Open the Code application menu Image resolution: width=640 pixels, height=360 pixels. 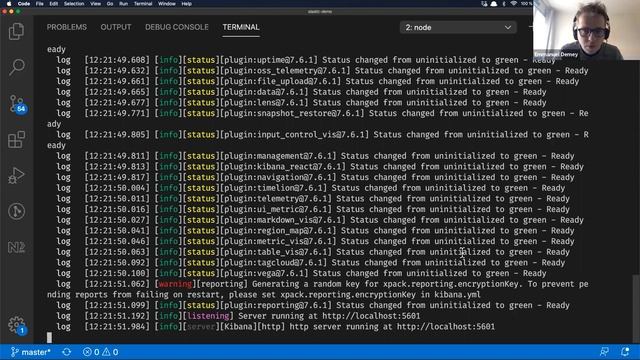(24, 4)
